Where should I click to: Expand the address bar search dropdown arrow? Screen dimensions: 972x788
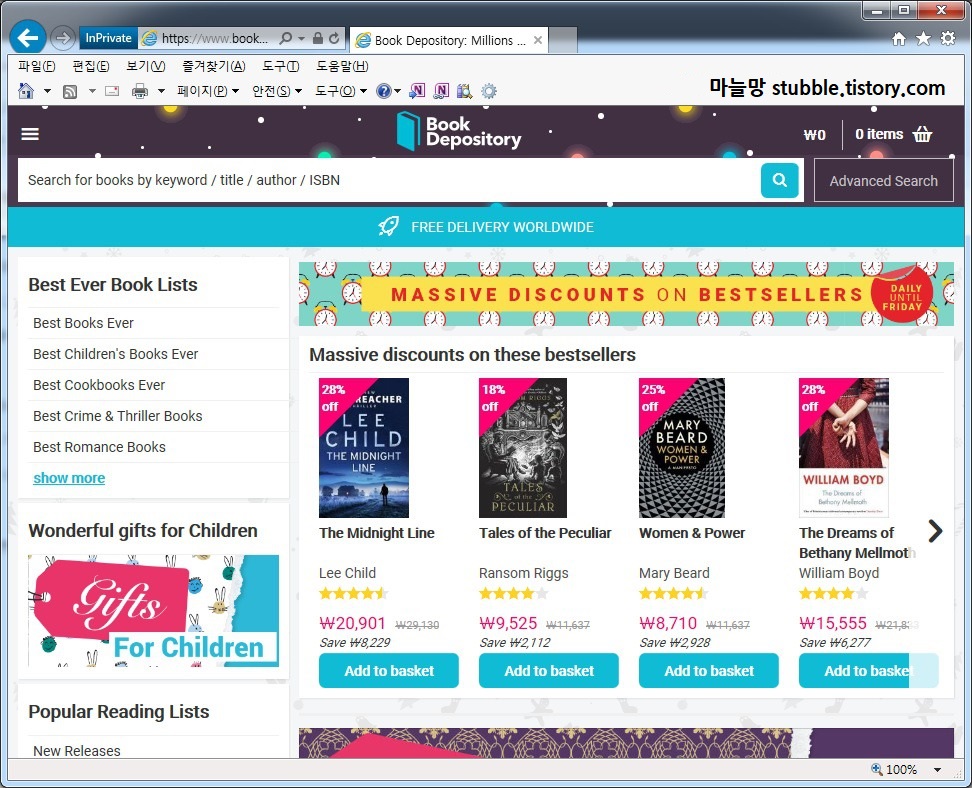[x=301, y=38]
